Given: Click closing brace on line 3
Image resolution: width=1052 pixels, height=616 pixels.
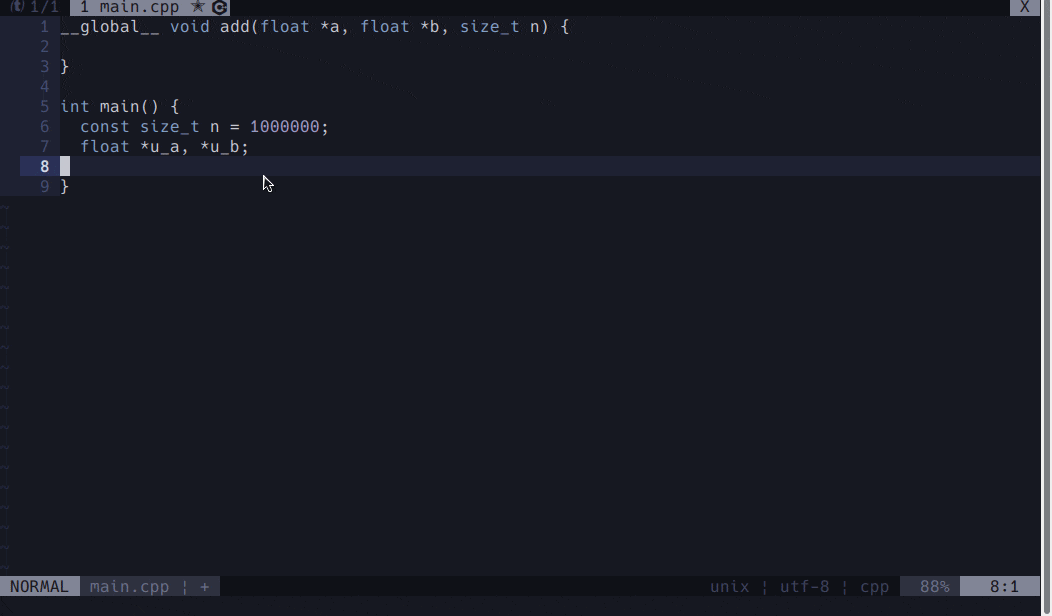Looking at the screenshot, I should [x=64, y=66].
